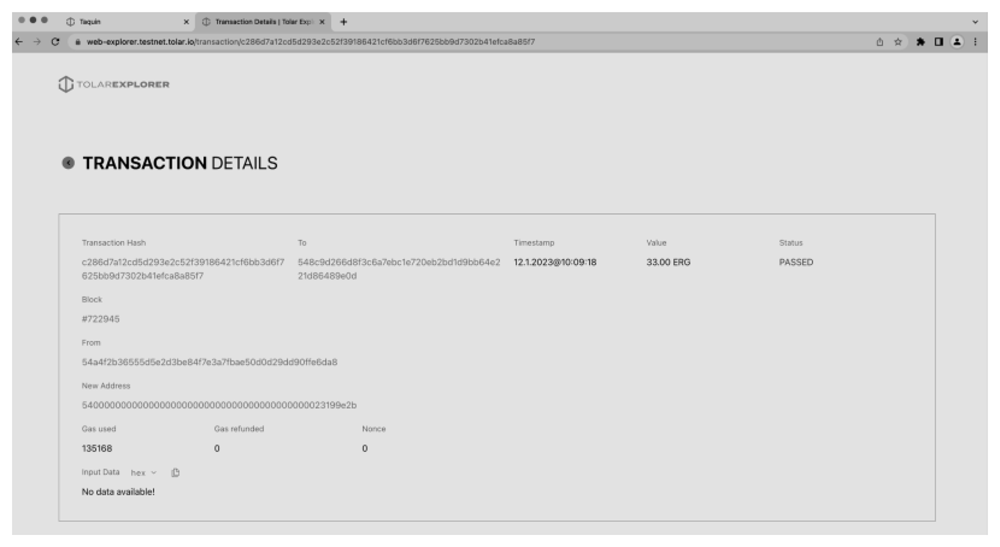
Task: Reload the current page
Action: pos(55,41)
